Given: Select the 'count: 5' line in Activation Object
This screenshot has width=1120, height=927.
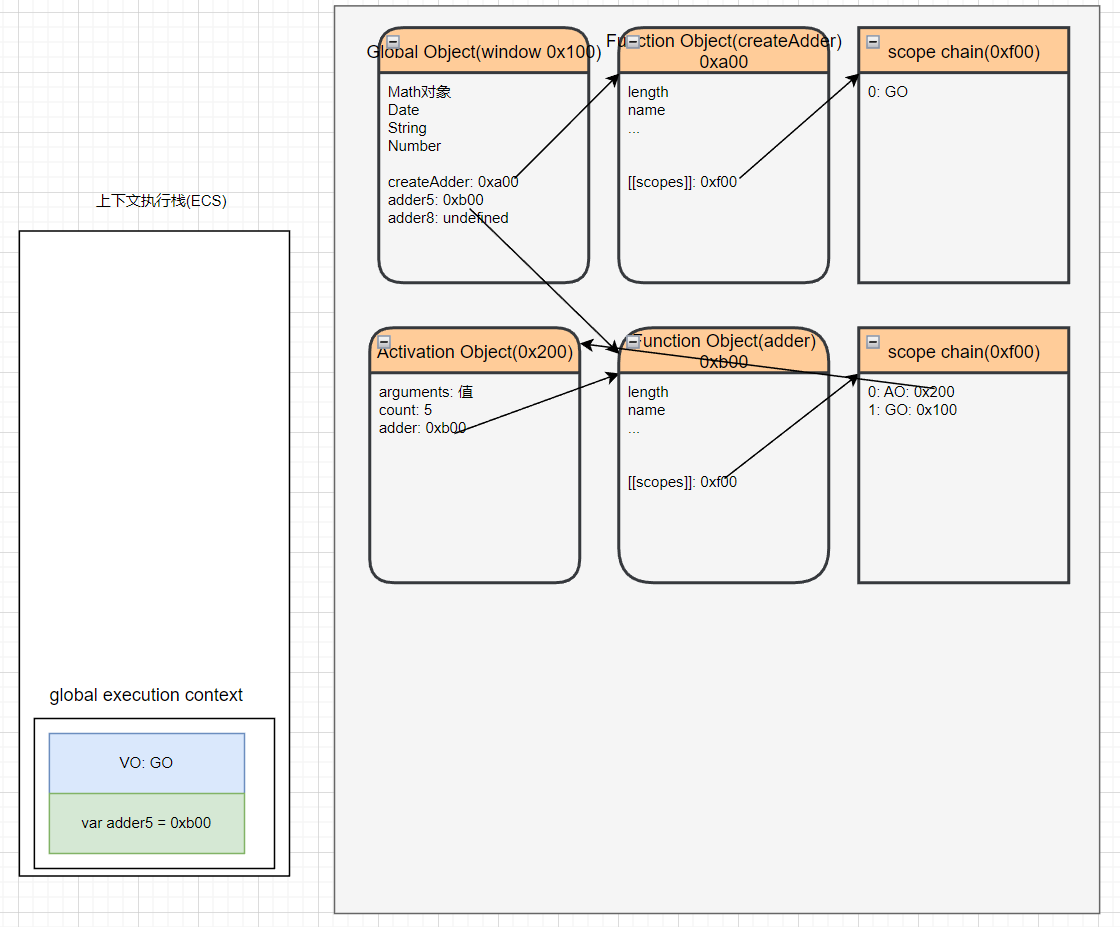Looking at the screenshot, I should pyautogui.click(x=405, y=410).
